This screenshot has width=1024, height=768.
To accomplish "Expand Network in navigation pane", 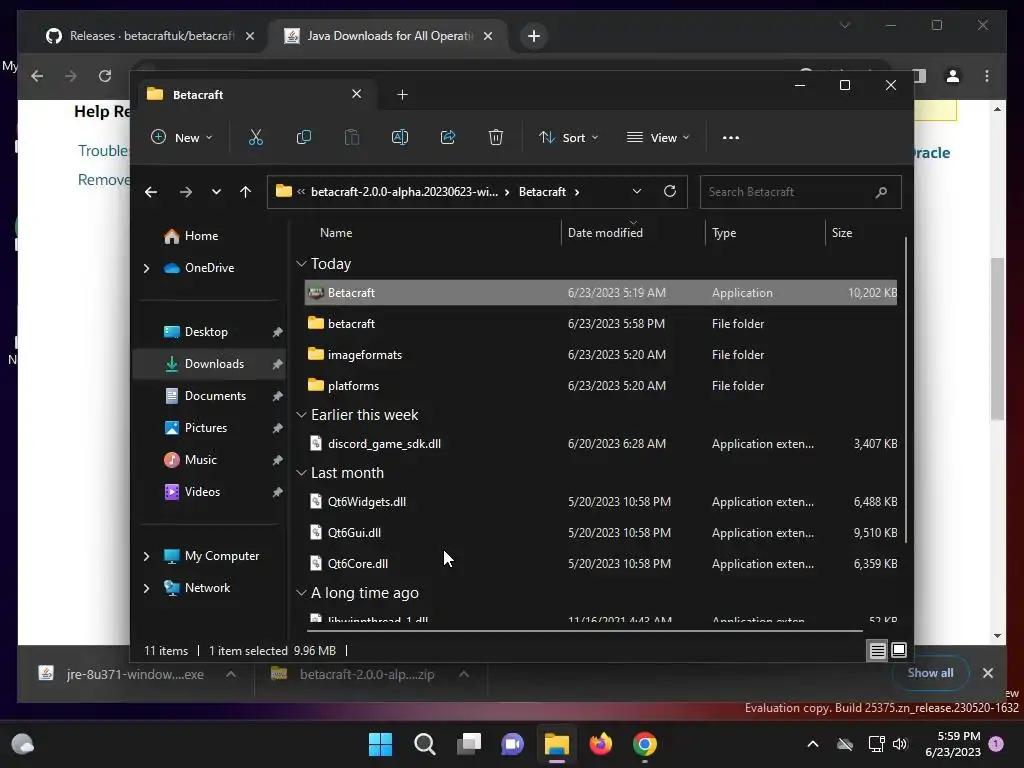I will pyautogui.click(x=146, y=588).
